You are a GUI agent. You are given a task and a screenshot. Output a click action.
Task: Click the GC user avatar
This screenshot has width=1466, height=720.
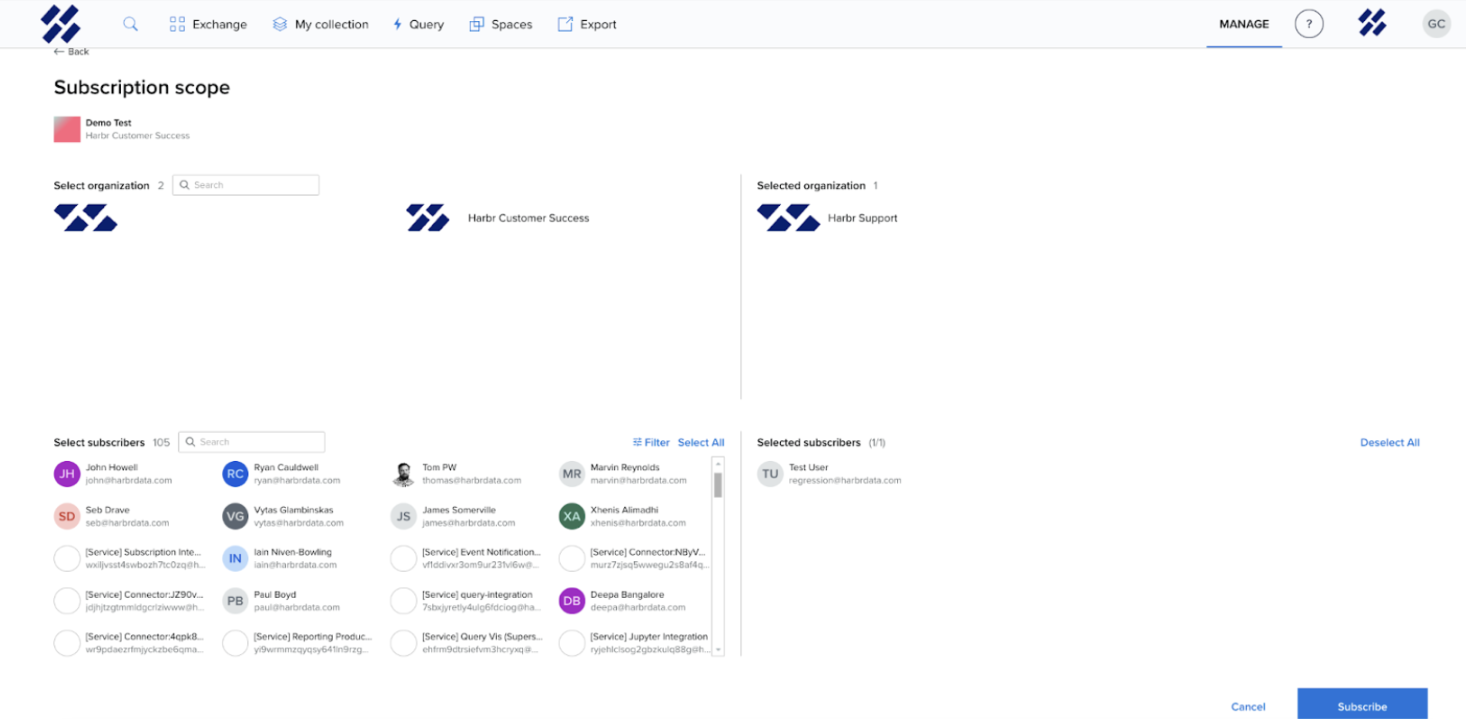(1436, 24)
